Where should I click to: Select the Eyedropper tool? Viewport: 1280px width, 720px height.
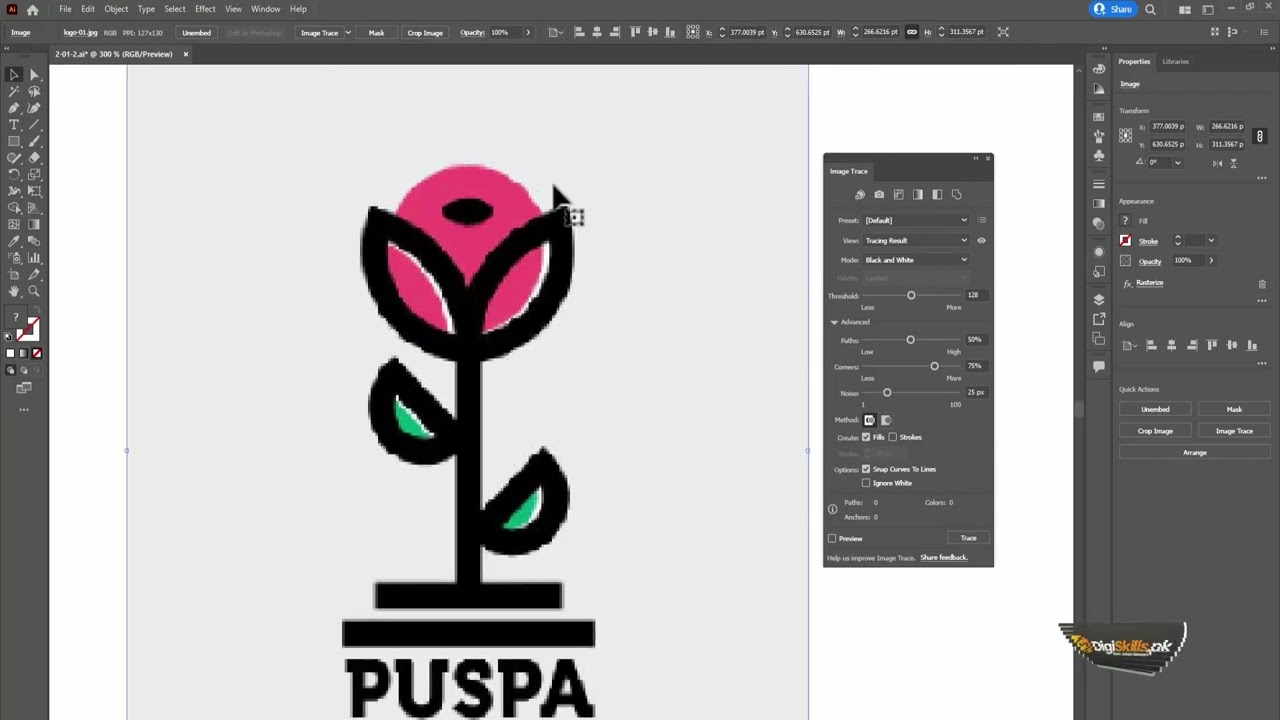pyautogui.click(x=14, y=241)
